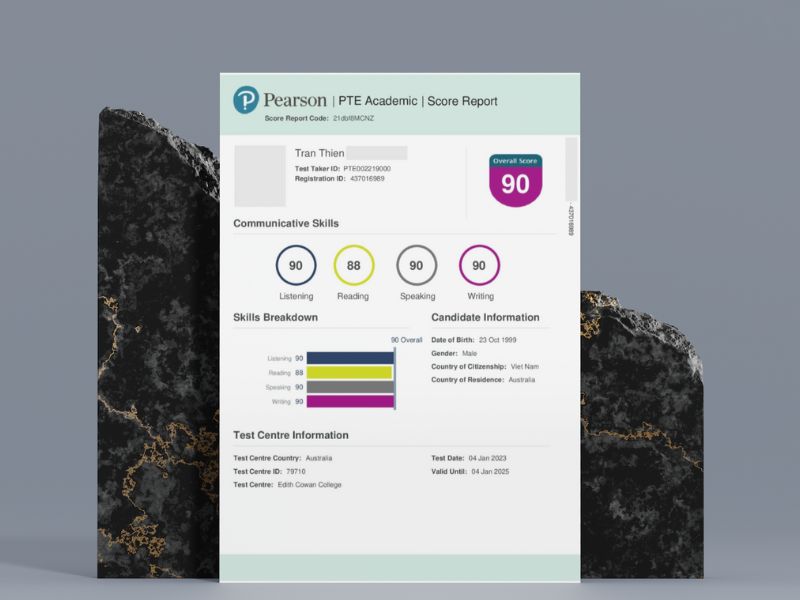Viewport: 800px width, 600px height.
Task: Click the name 'Tran Thien'
Action: coord(319,153)
